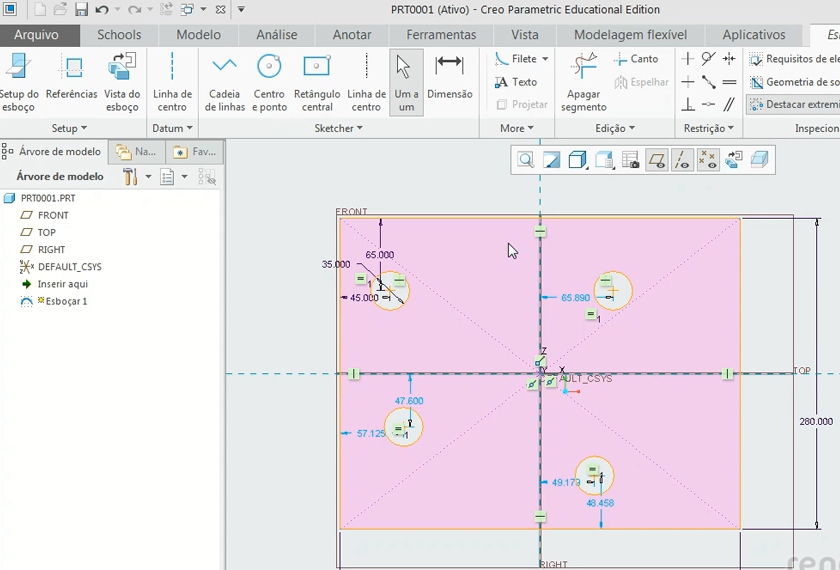The image size is (840, 570).
Task: Toggle datum axis display in graphics toolbar
Action: 682,160
